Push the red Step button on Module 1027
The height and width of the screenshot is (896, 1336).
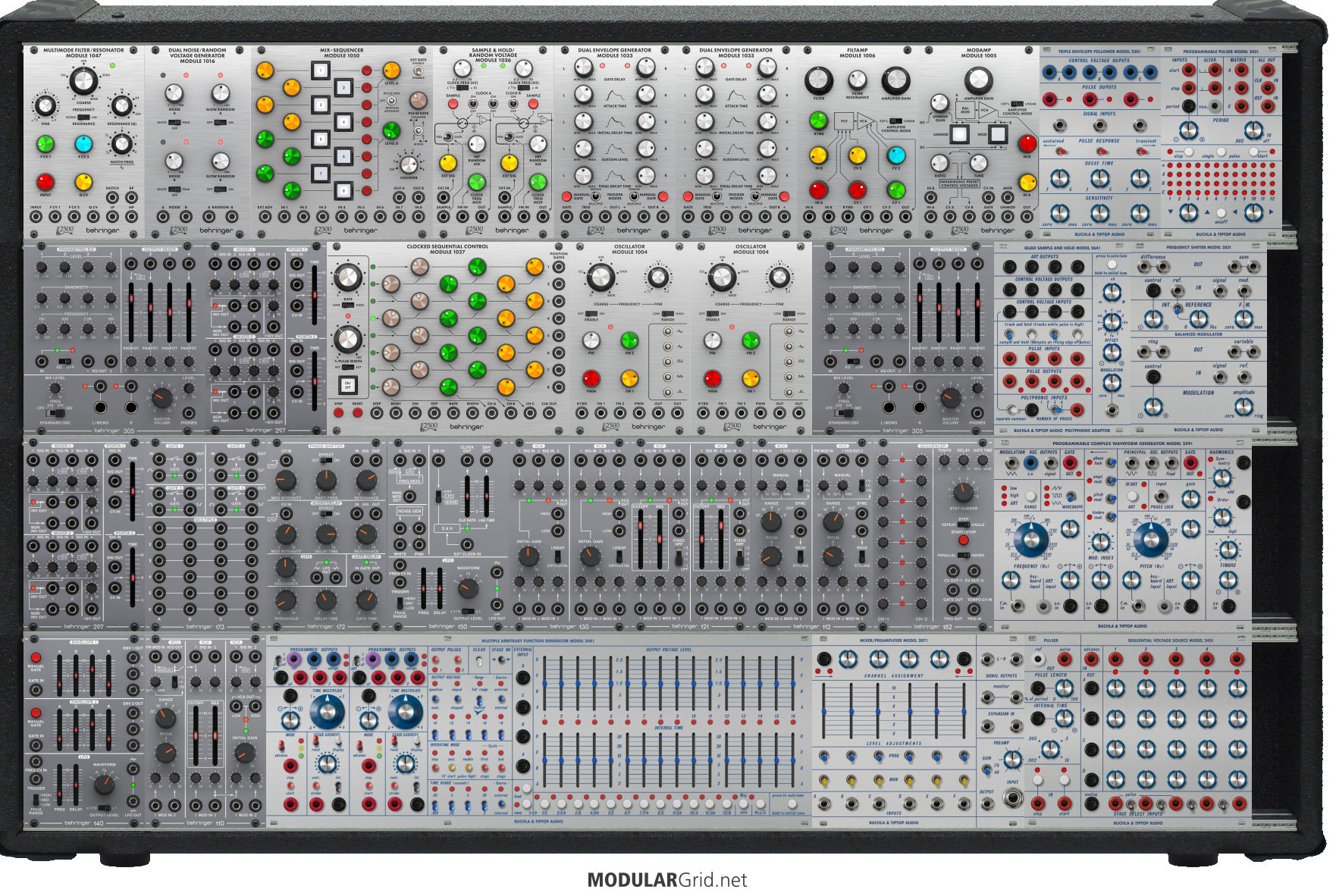(338, 414)
